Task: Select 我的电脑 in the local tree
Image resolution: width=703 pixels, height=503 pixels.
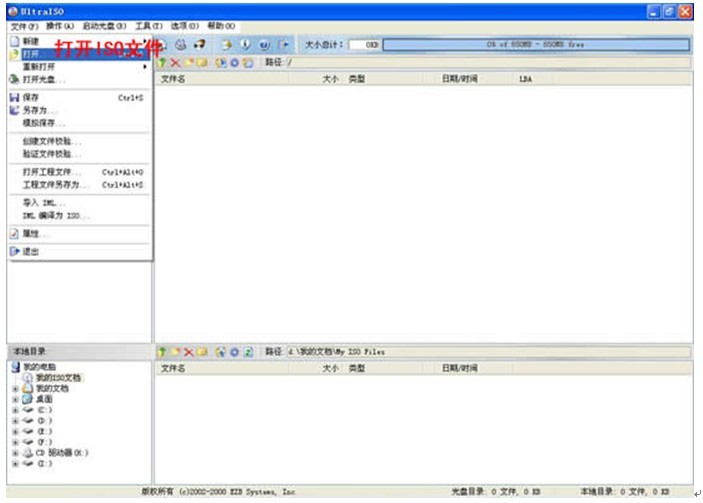Action: [x=39, y=367]
